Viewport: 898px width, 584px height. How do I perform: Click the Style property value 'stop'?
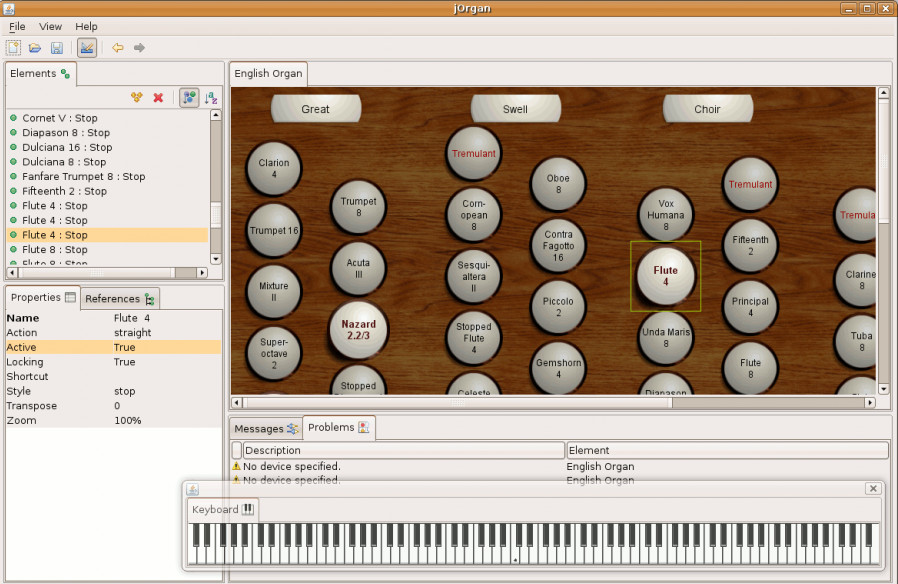(124, 391)
